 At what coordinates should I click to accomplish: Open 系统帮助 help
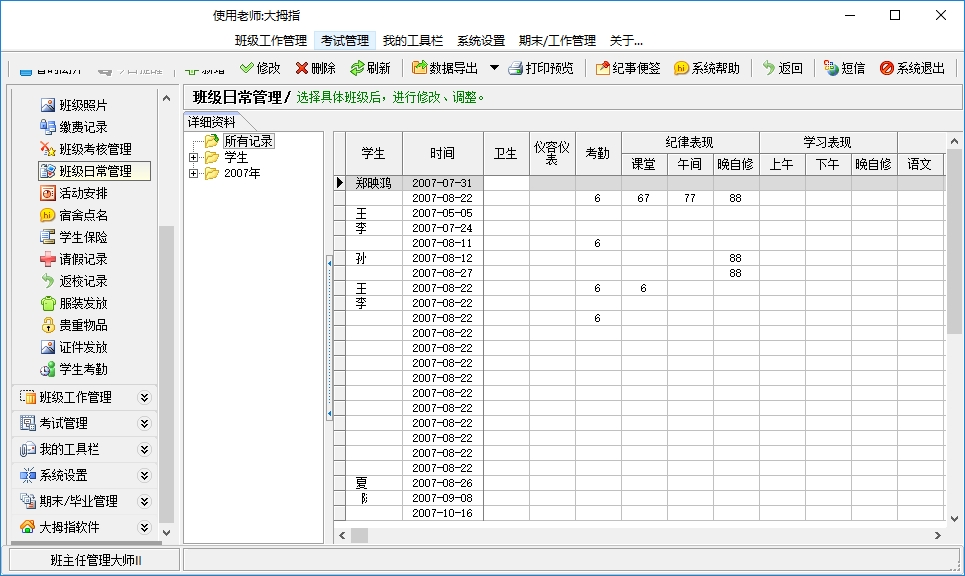(x=706, y=68)
